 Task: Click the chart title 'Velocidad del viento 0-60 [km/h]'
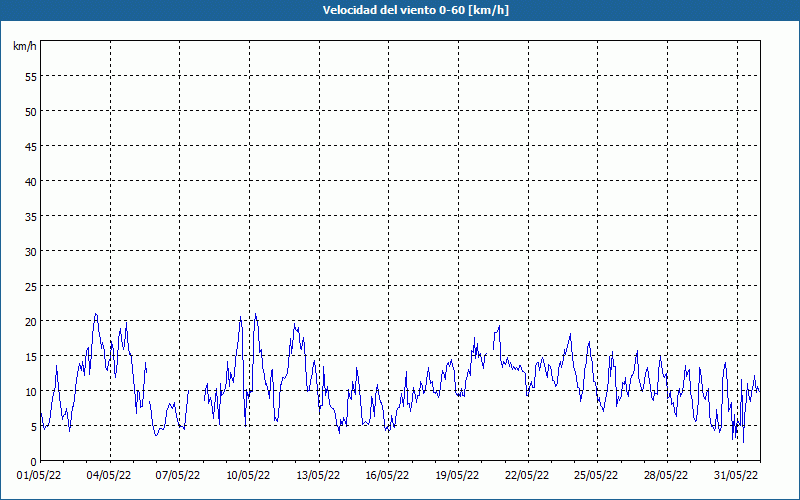click(415, 10)
